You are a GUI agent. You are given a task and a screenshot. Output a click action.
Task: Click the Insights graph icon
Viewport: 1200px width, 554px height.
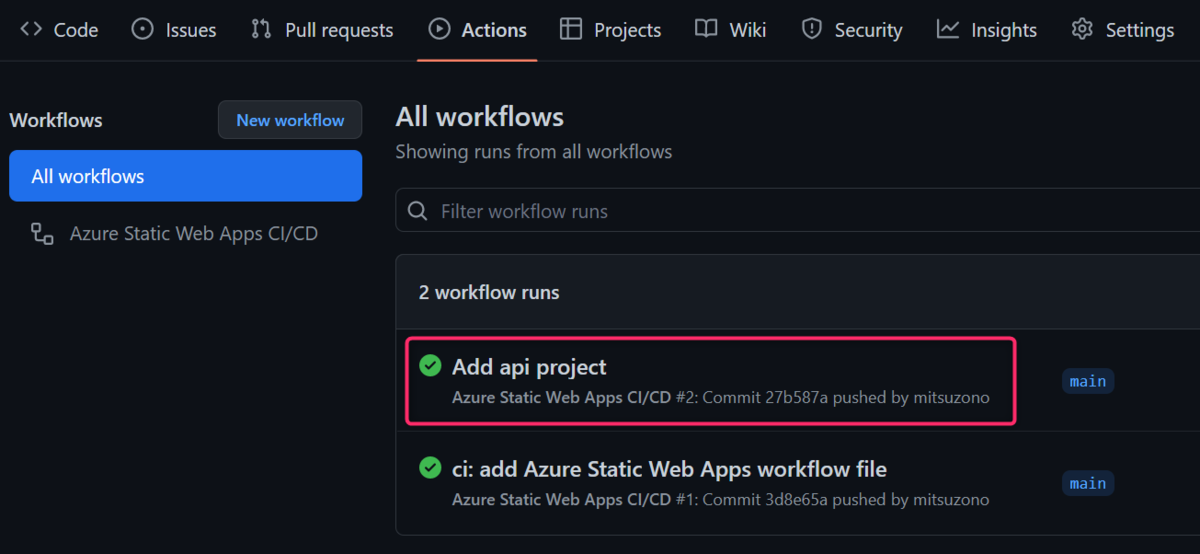948,29
